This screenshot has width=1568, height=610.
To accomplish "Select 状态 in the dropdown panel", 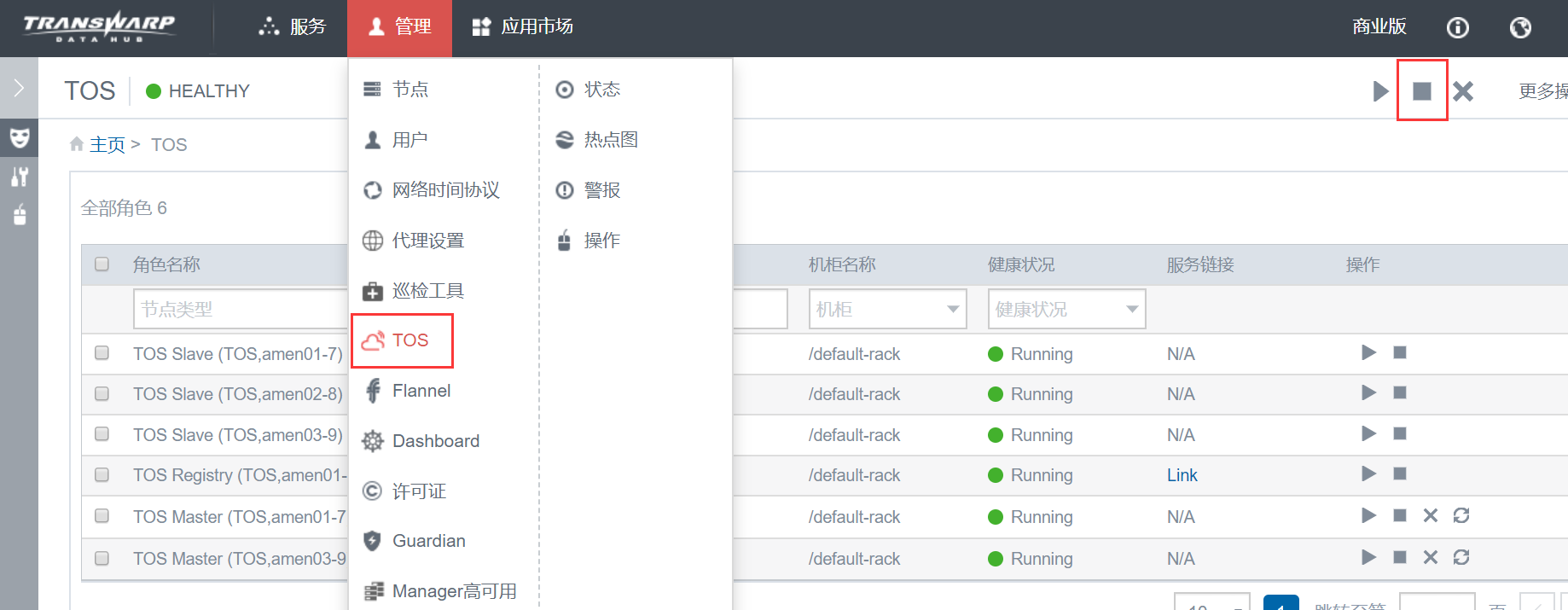I will tap(588, 89).
